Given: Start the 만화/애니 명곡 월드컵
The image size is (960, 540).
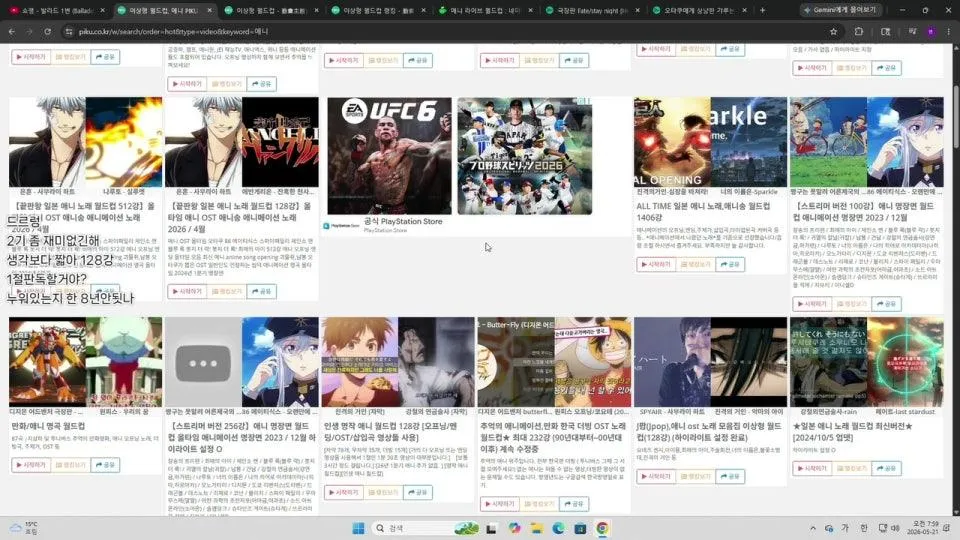Looking at the screenshot, I should click(31, 465).
